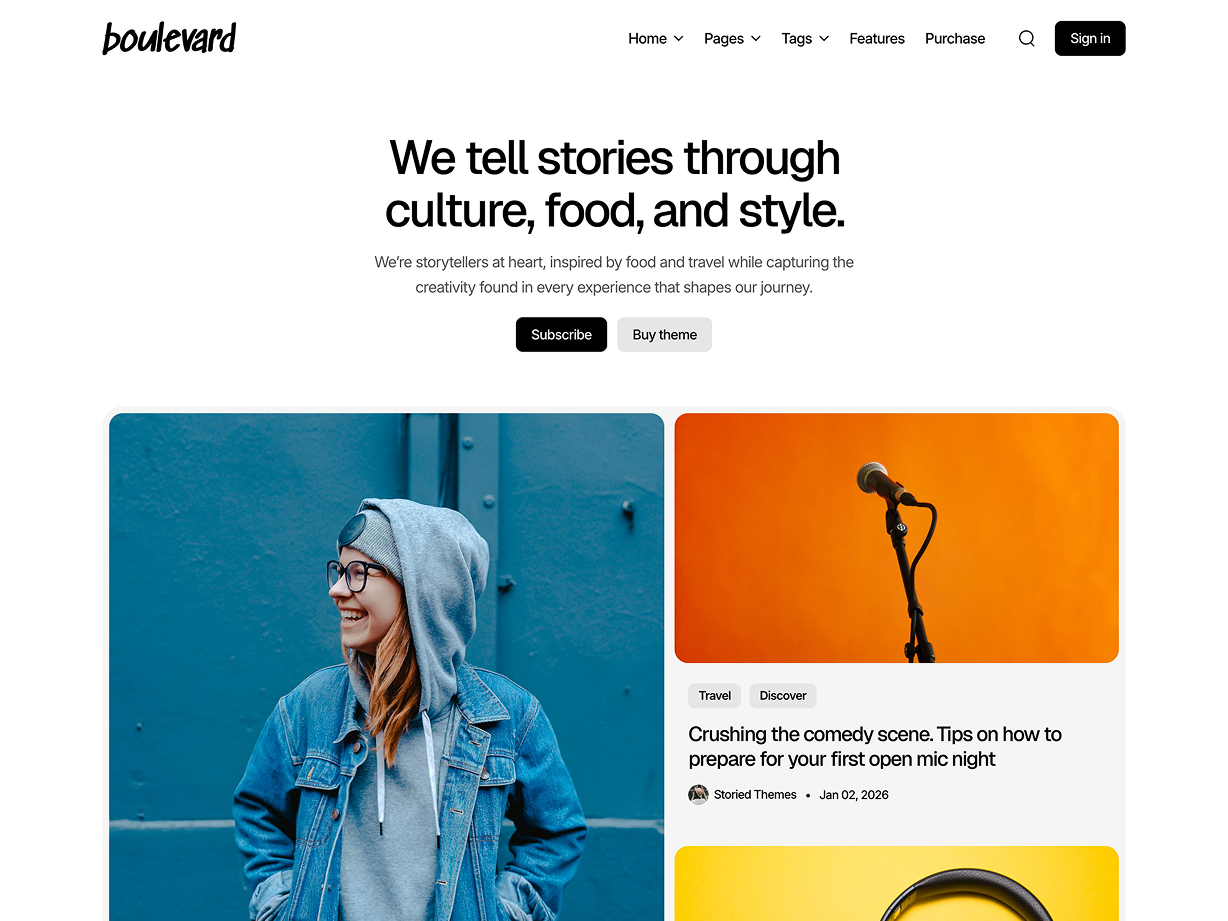
Task: Click the boulevard logo
Action: click(169, 38)
